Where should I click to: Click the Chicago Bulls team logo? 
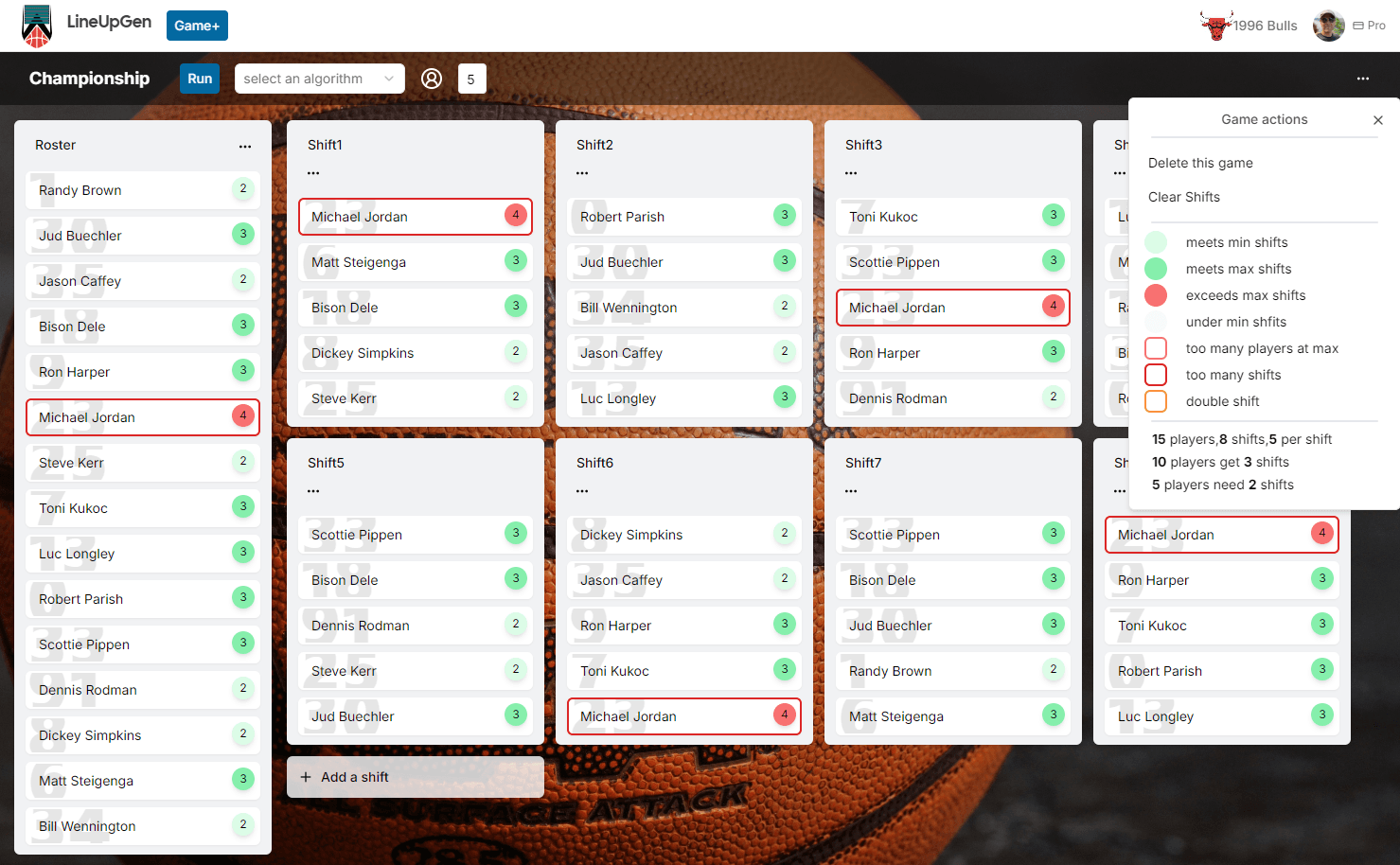tap(1217, 25)
